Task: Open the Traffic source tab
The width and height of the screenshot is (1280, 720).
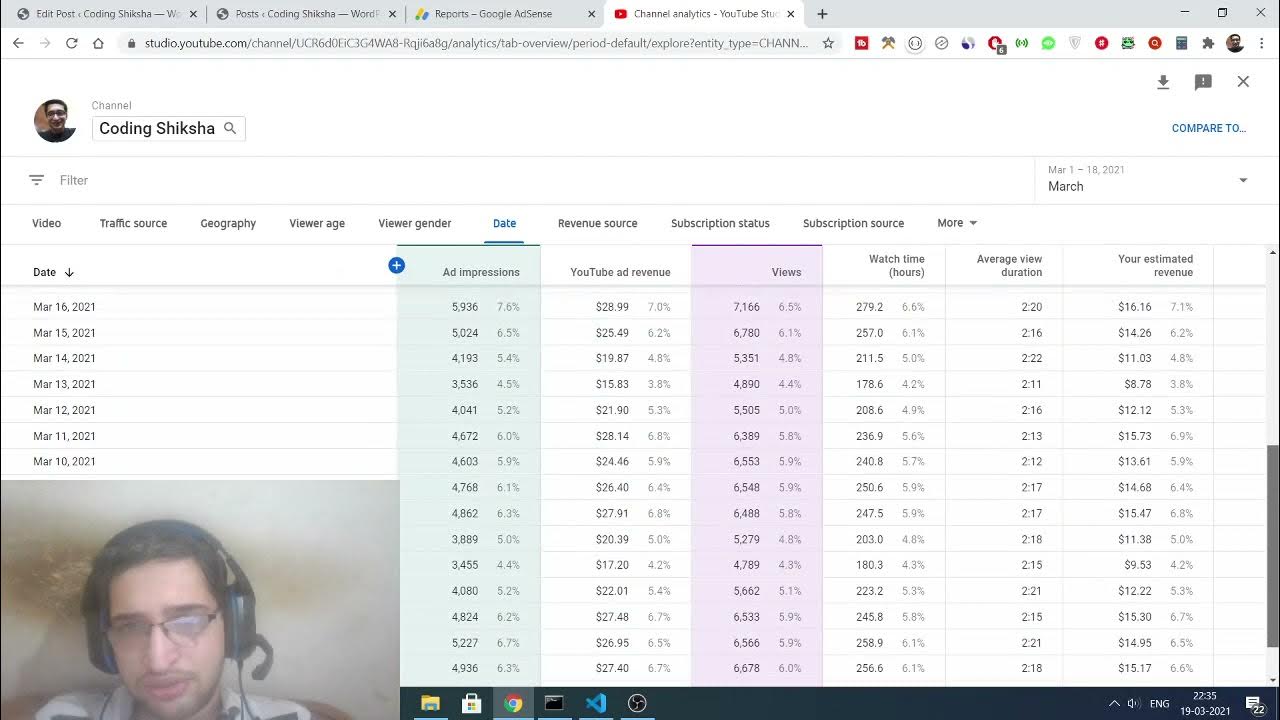Action: coord(133,223)
